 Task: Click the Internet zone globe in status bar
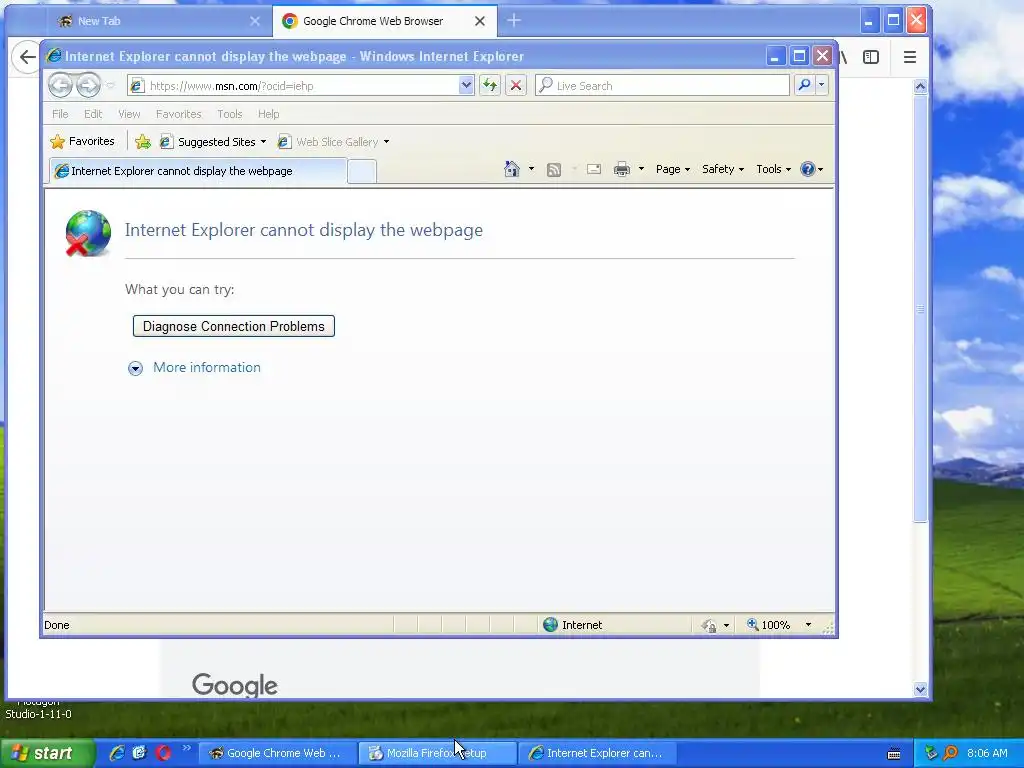[551, 625]
